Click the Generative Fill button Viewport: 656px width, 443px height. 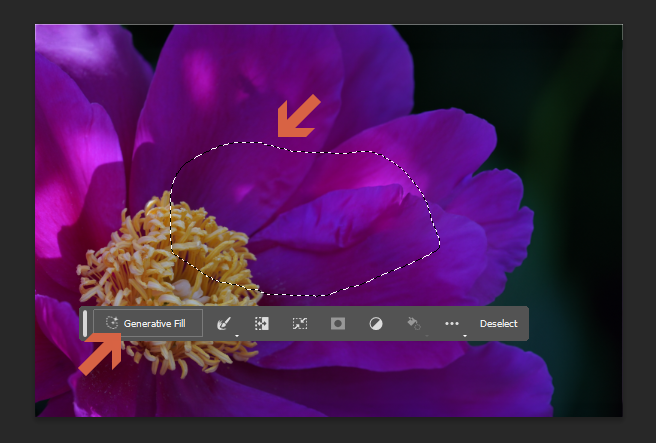tap(148, 323)
